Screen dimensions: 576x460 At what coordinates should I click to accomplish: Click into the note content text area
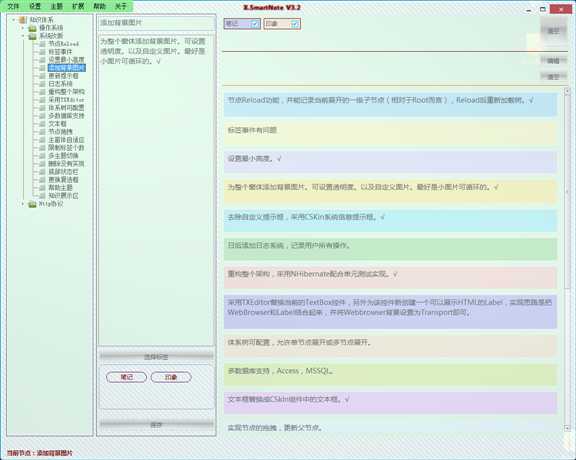click(x=156, y=190)
